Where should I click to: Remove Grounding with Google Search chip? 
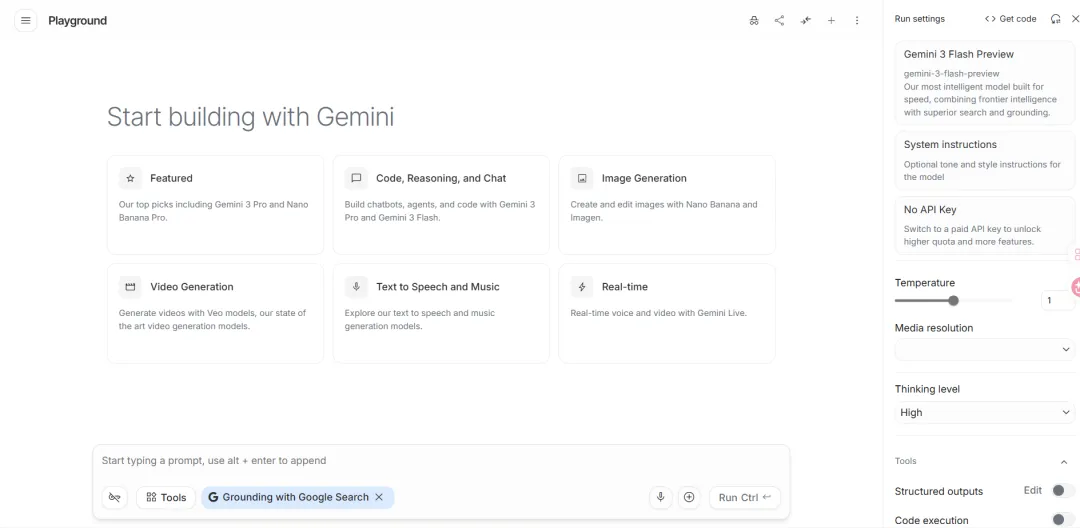coord(379,497)
